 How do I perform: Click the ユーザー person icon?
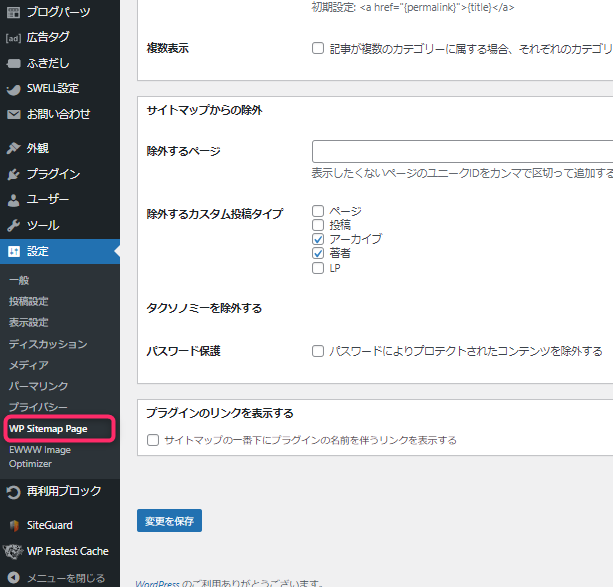13,200
